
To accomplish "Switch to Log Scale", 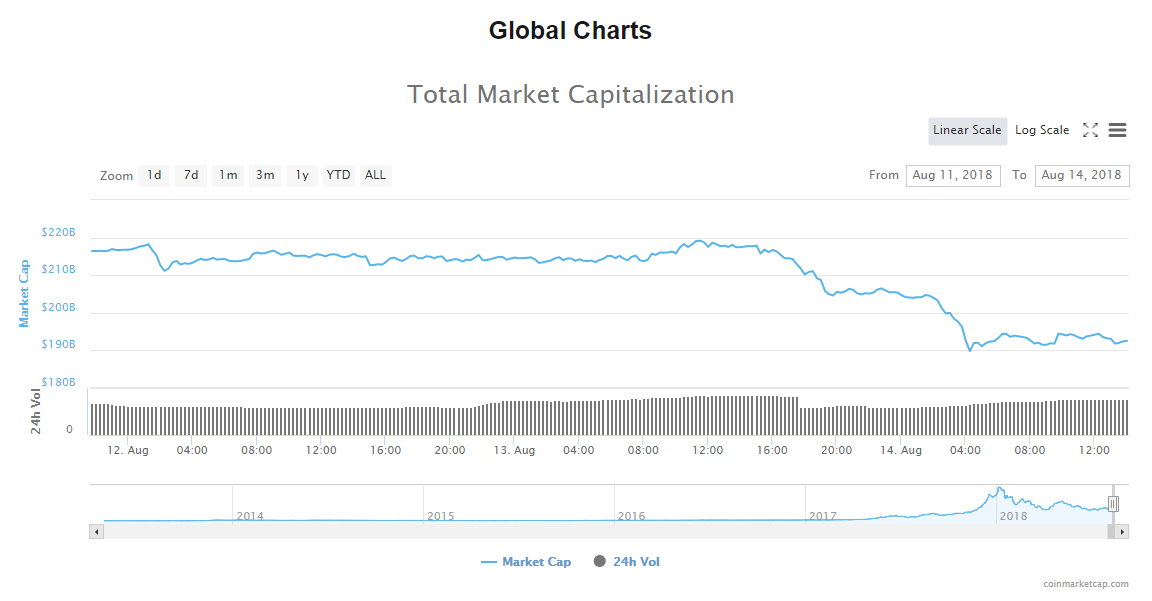I will click(x=1042, y=130).
